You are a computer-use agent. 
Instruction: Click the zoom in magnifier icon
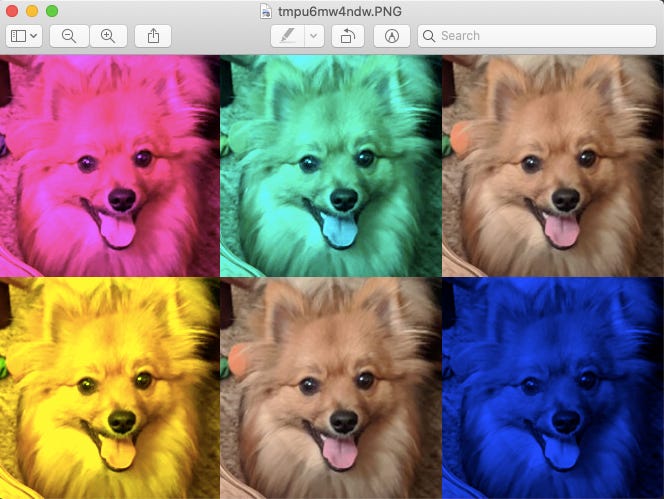(x=108, y=36)
